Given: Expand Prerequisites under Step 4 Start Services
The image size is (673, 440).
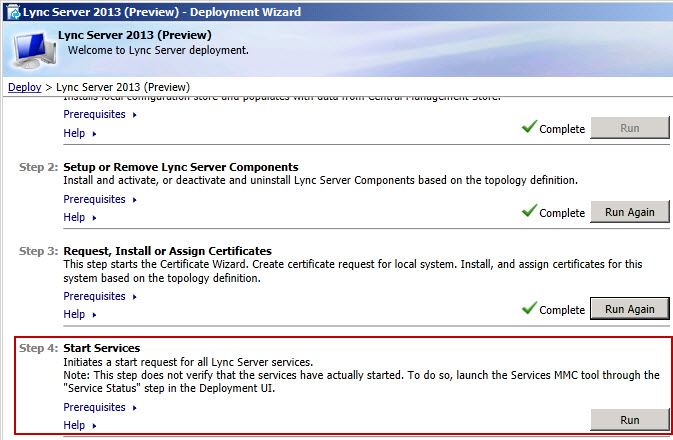Looking at the screenshot, I should [95, 407].
